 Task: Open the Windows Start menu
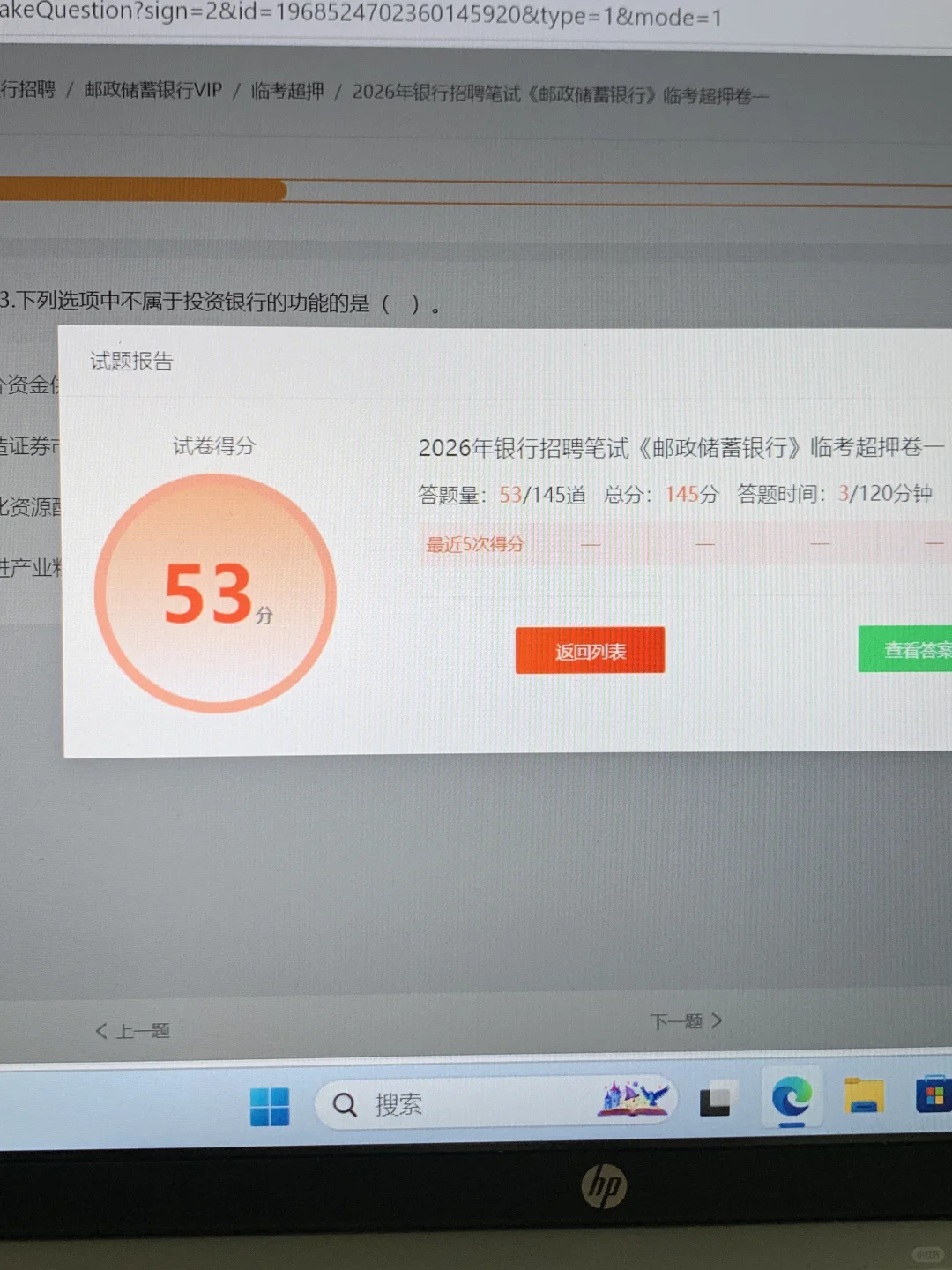270,1106
